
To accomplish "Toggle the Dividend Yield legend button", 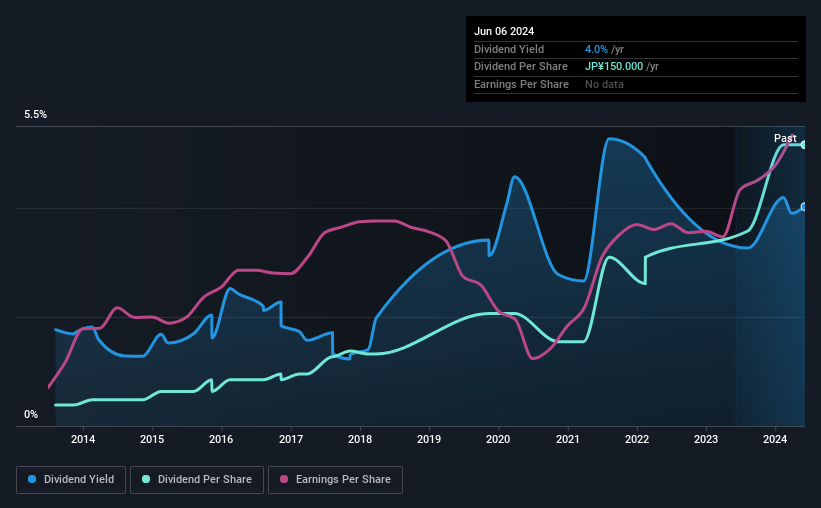I will [x=71, y=480].
